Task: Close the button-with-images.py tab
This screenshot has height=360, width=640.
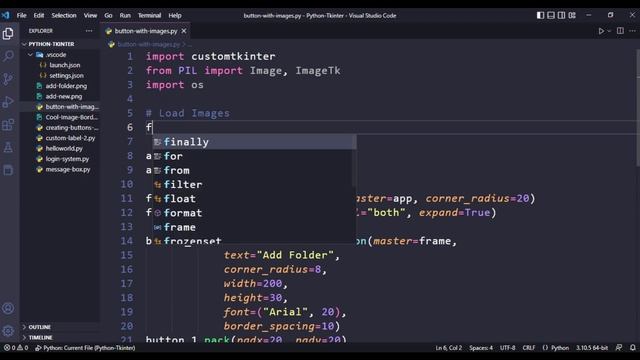Action: pyautogui.click(x=184, y=31)
